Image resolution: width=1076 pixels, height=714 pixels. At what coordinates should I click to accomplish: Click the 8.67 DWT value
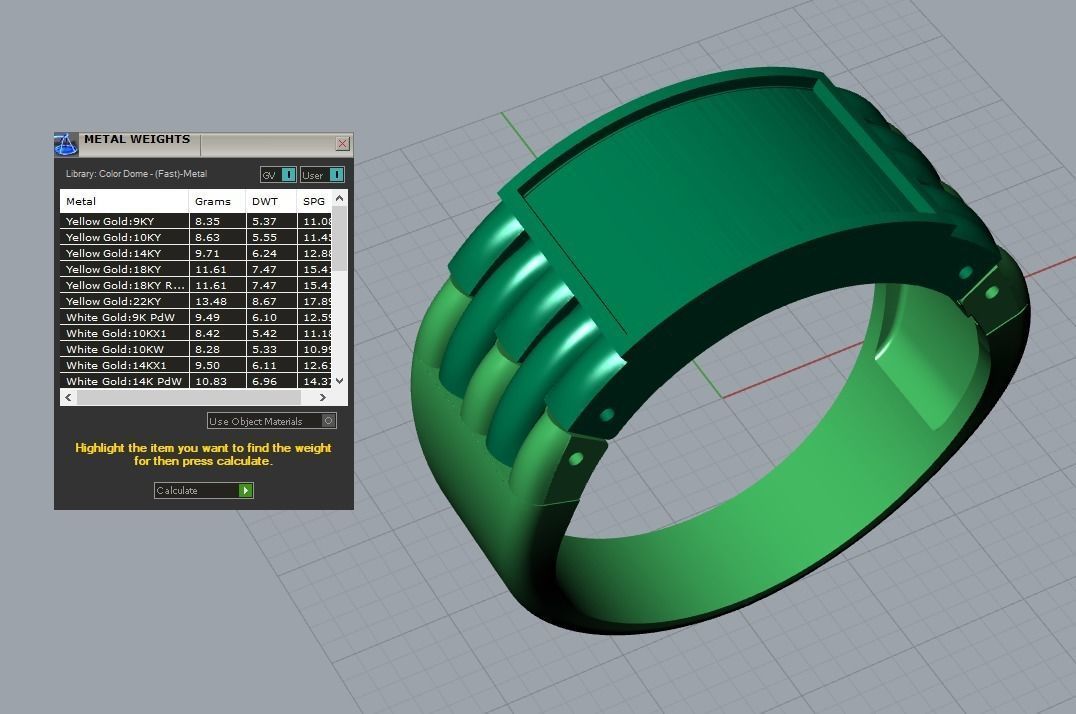pos(264,301)
